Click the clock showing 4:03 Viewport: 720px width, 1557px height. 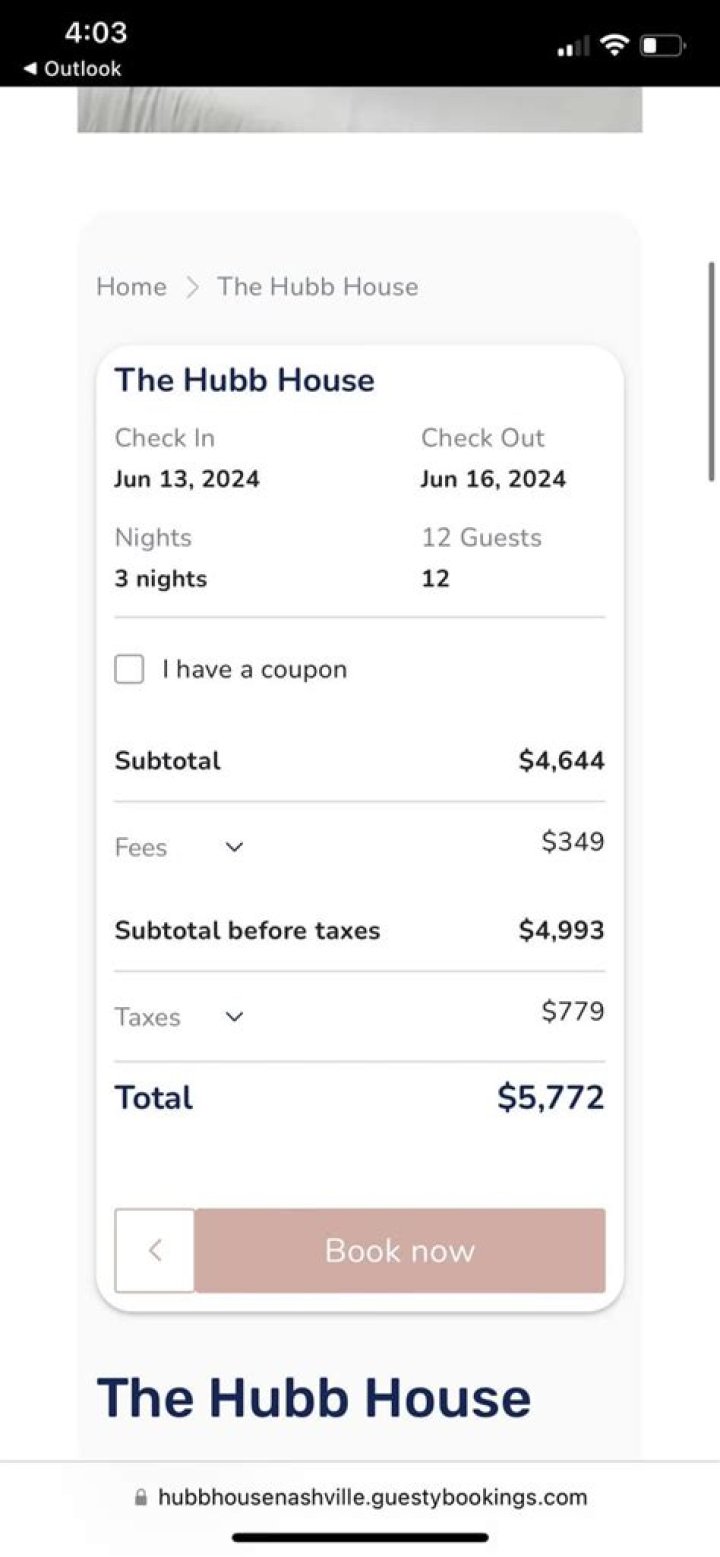[96, 33]
